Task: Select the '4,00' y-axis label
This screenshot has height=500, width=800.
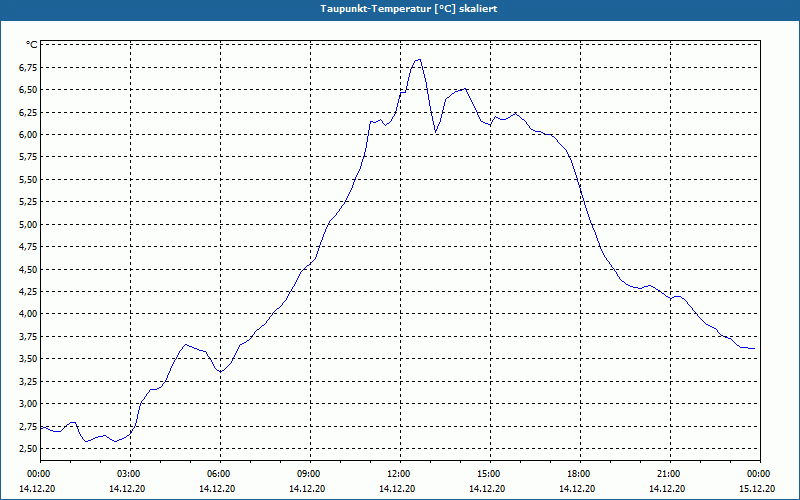Action: (29, 314)
